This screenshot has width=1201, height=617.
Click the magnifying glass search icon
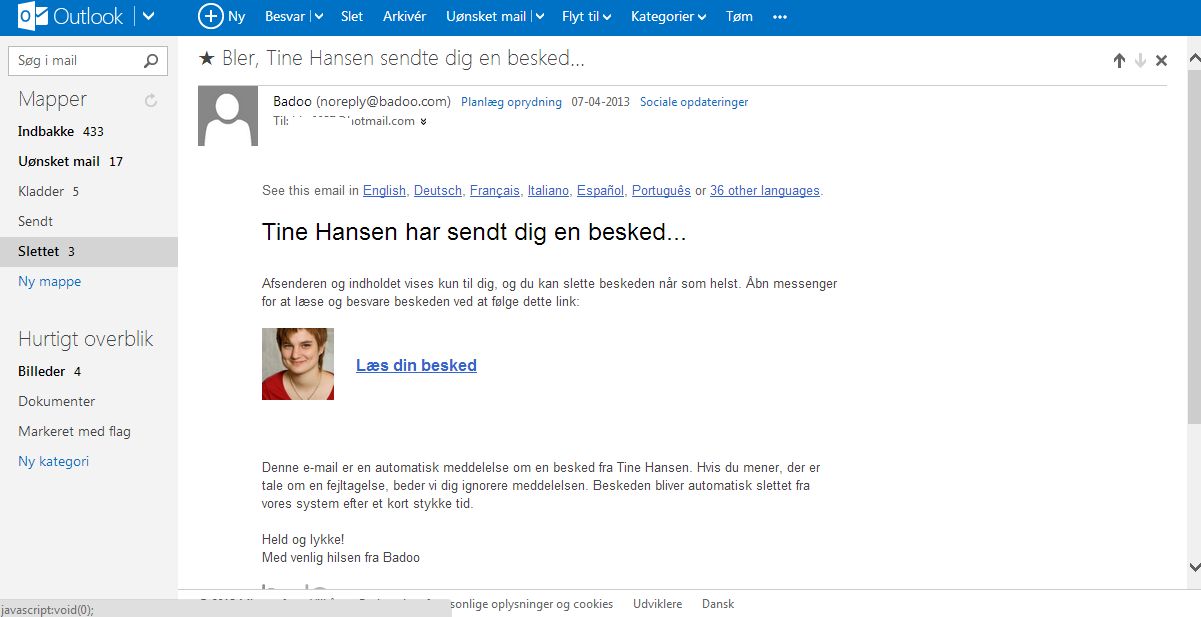151,60
